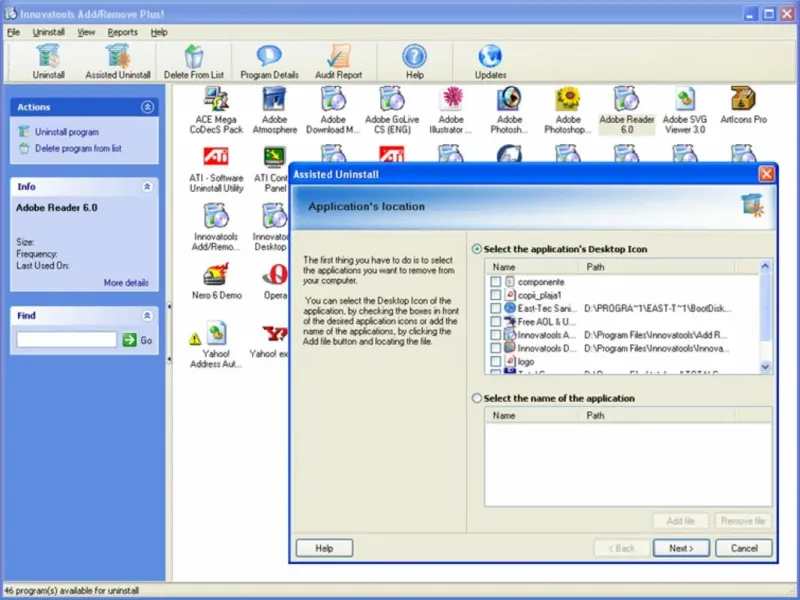Click the Next button

(681, 548)
